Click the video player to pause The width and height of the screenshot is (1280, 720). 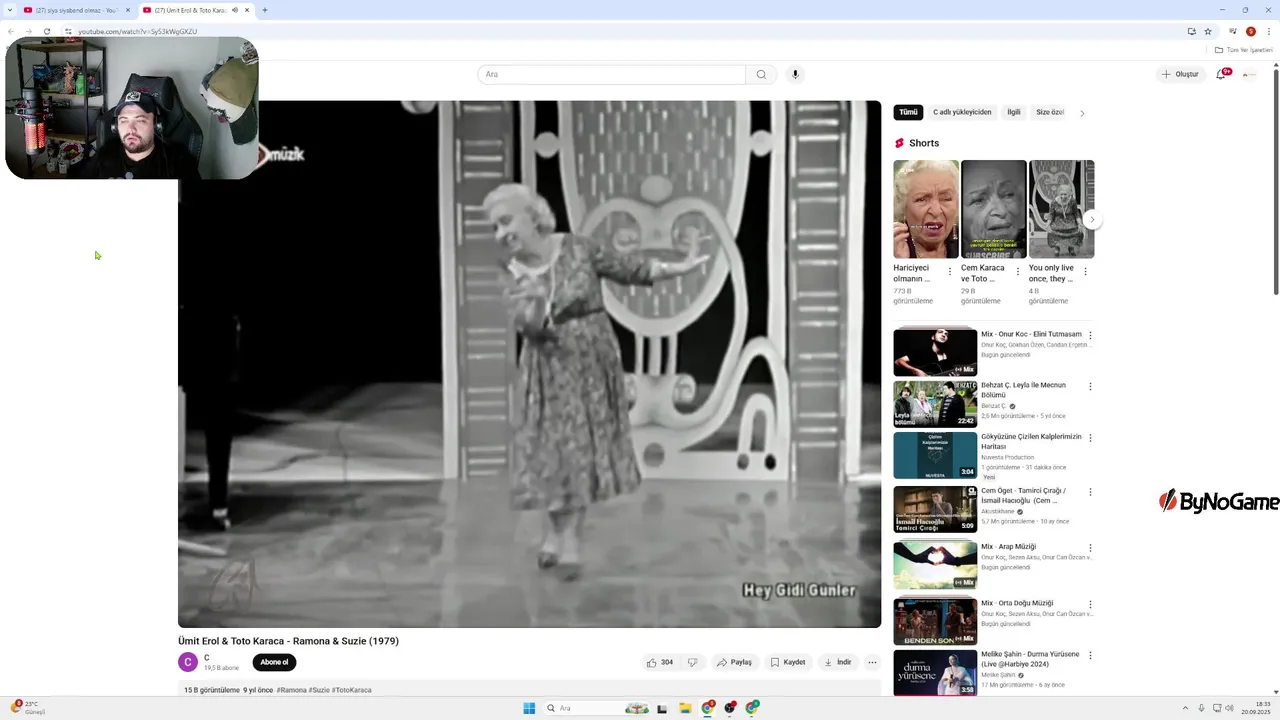click(x=529, y=364)
